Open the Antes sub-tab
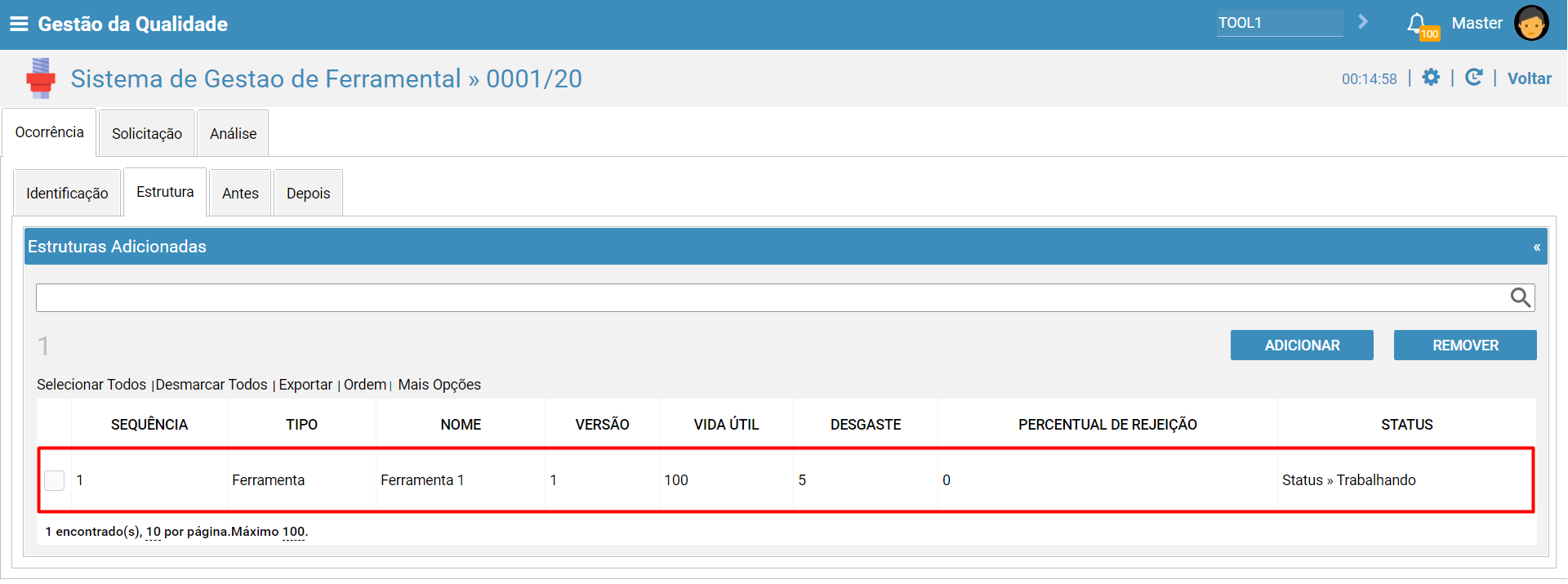 coord(240,193)
